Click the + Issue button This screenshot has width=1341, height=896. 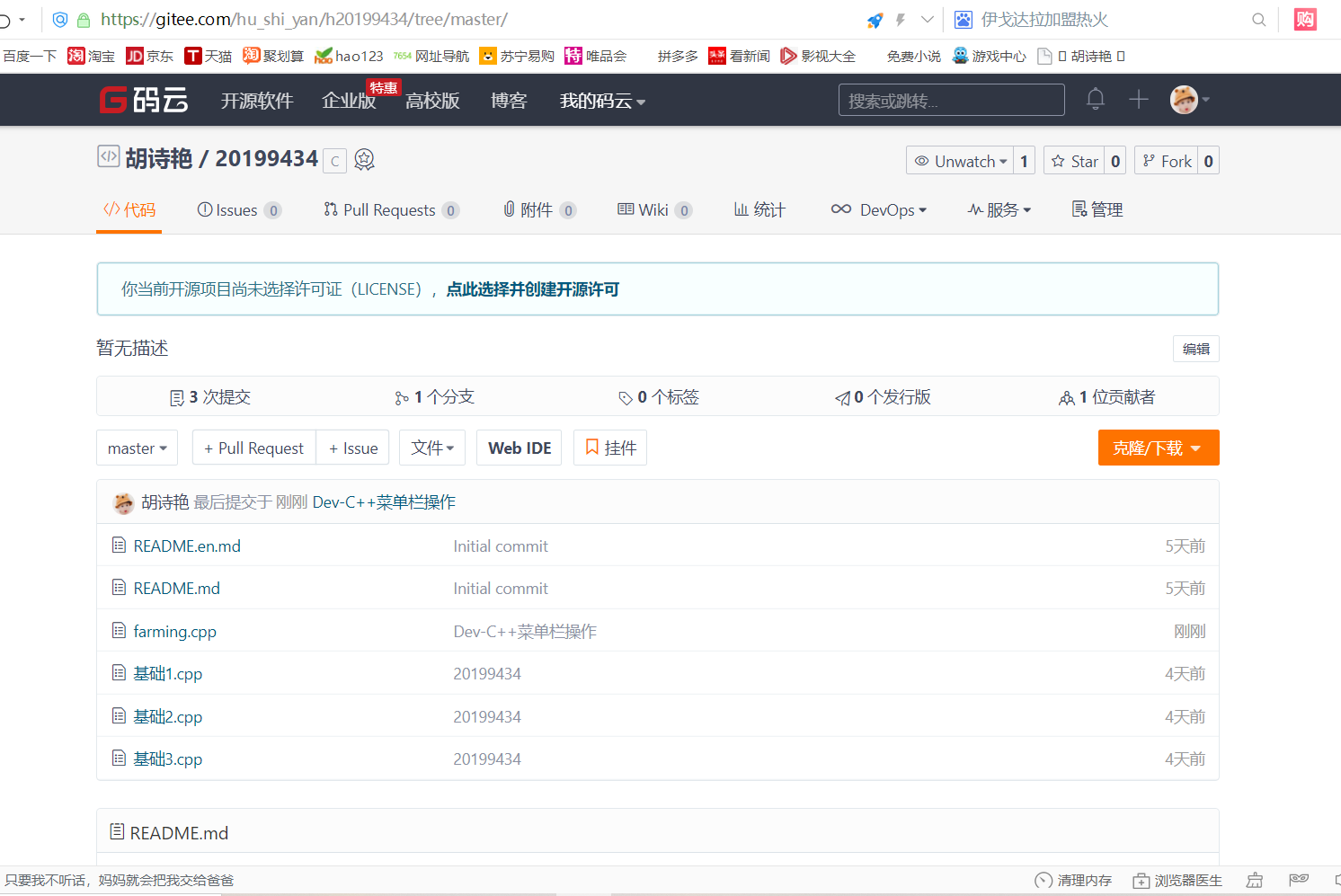[x=353, y=448]
